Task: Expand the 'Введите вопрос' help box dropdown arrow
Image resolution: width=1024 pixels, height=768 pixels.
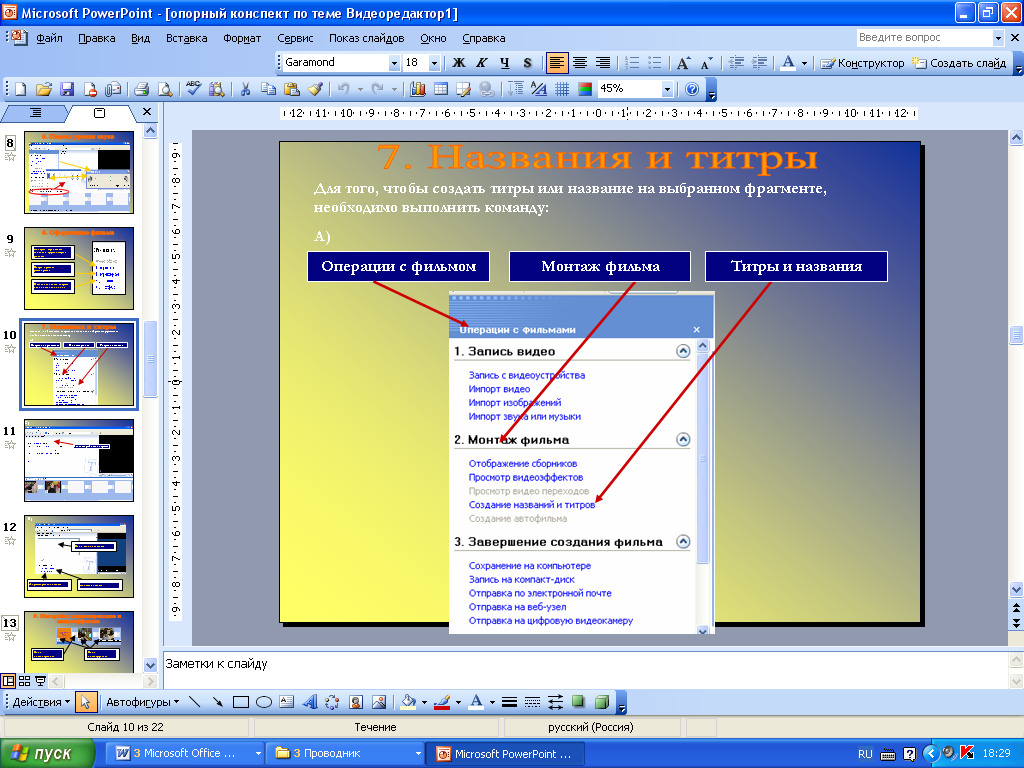Action: pos(998,38)
